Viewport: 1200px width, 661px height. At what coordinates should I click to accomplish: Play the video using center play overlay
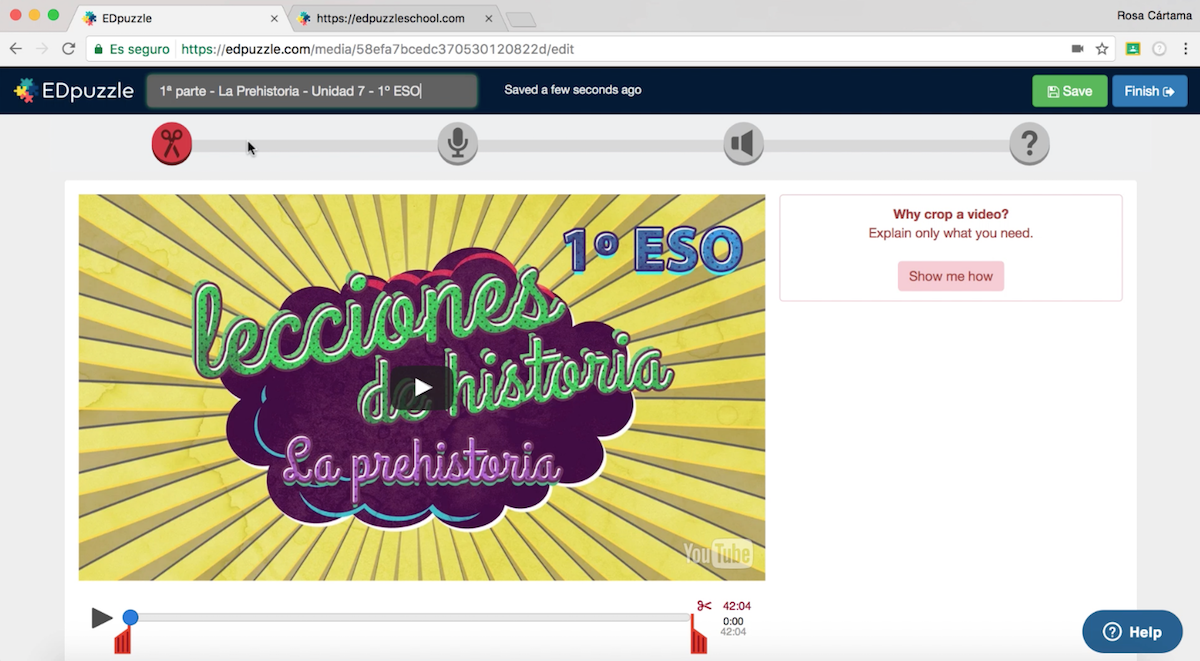[423, 387]
